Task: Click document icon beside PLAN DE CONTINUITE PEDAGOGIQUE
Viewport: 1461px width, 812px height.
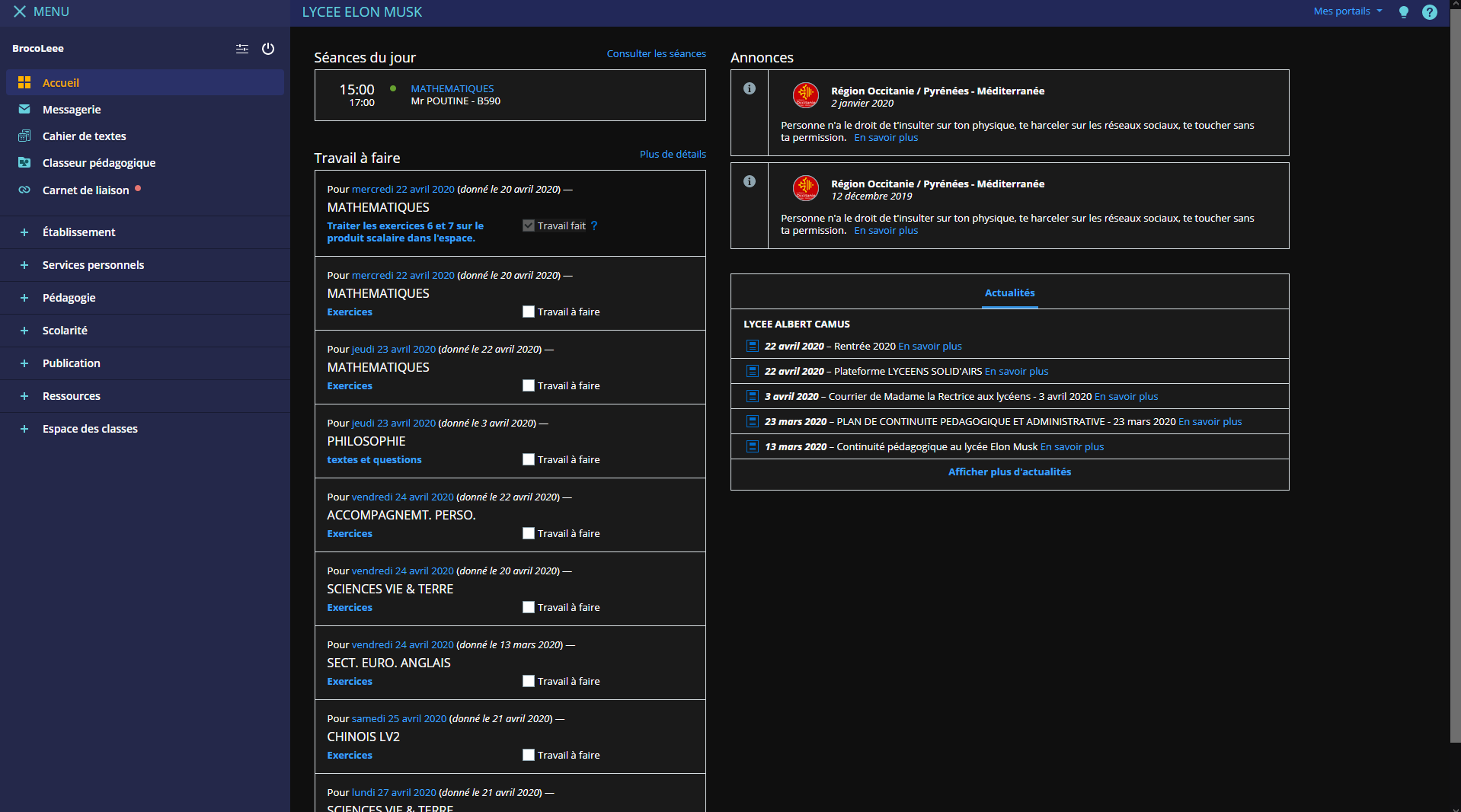Action: [x=752, y=421]
